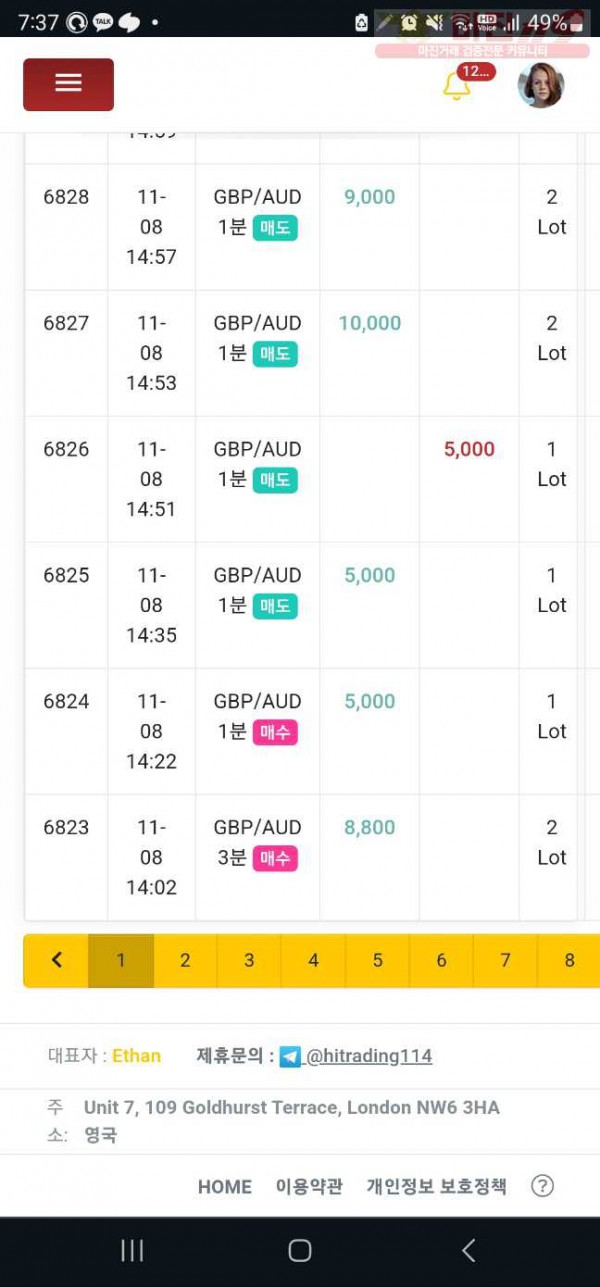
Task: Select the order row 6826
Action: click(301, 479)
